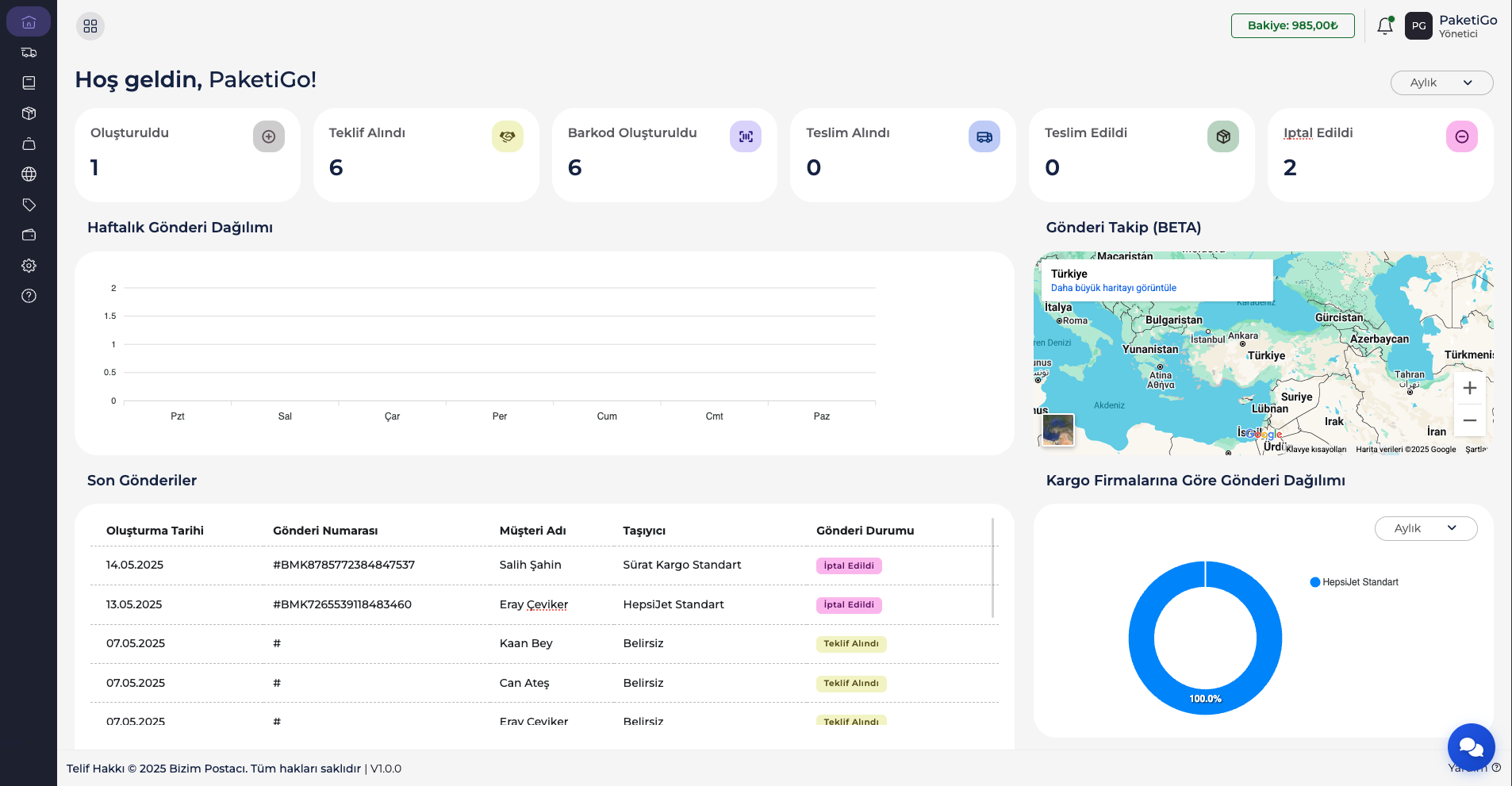1512x786 pixels.
Task: Click the price tag icon in sidebar
Action: pos(29,205)
